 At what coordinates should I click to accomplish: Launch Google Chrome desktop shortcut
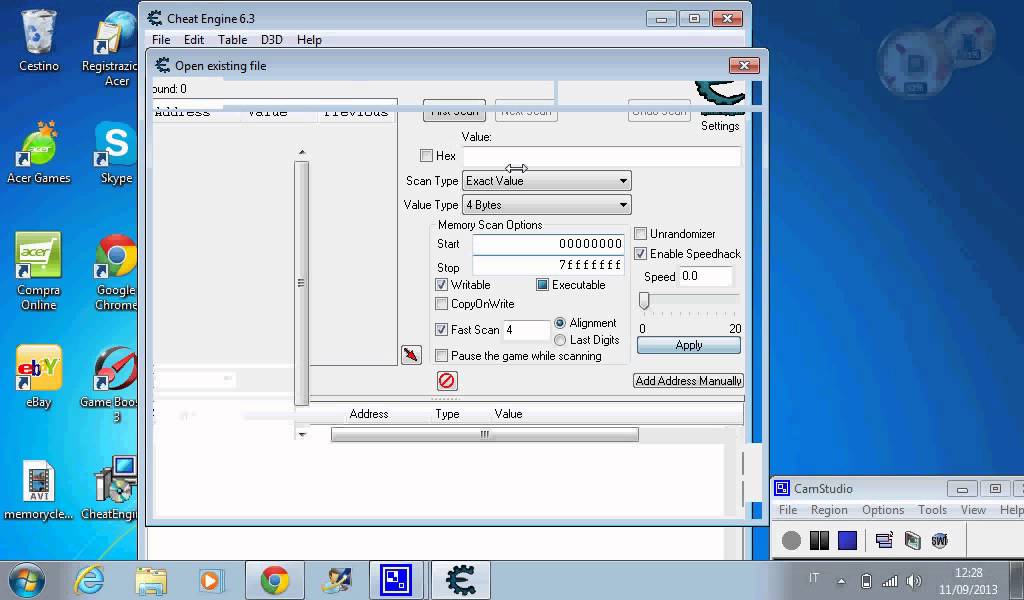116,271
